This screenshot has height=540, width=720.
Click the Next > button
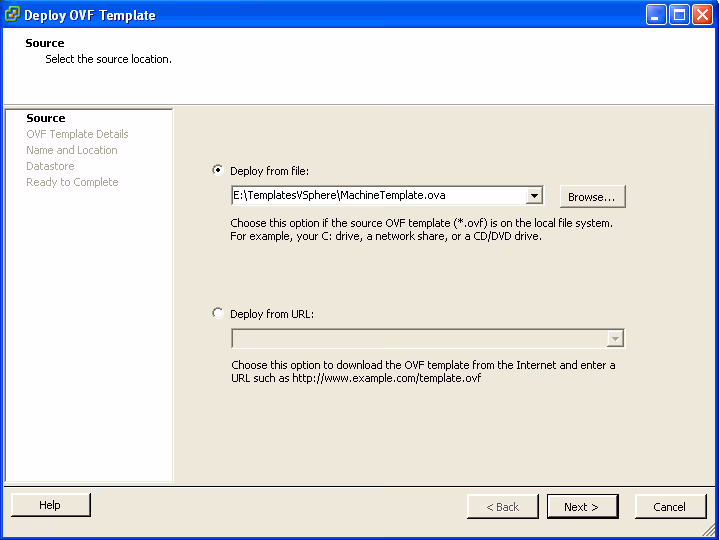click(x=582, y=507)
